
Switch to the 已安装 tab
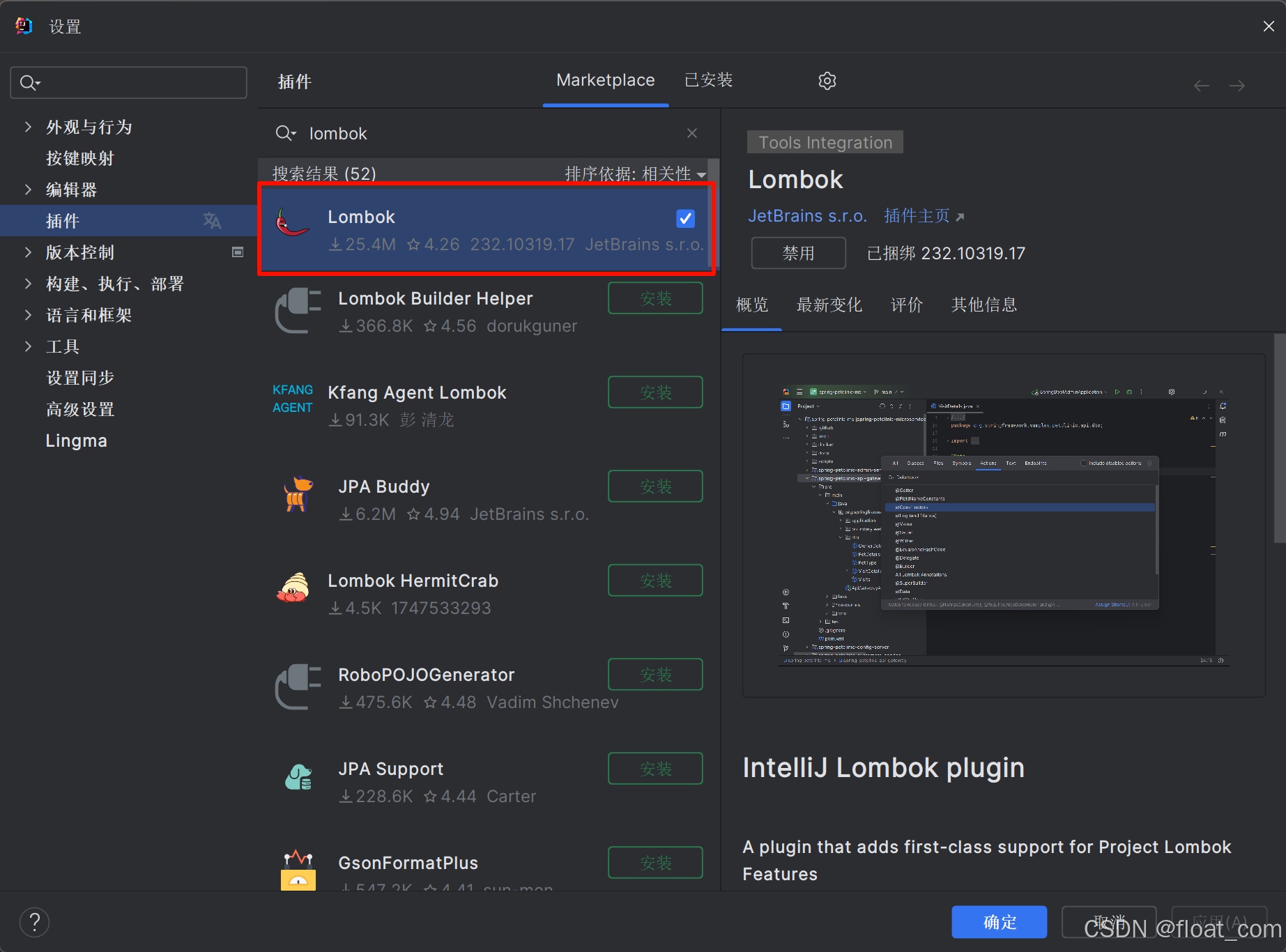point(708,81)
